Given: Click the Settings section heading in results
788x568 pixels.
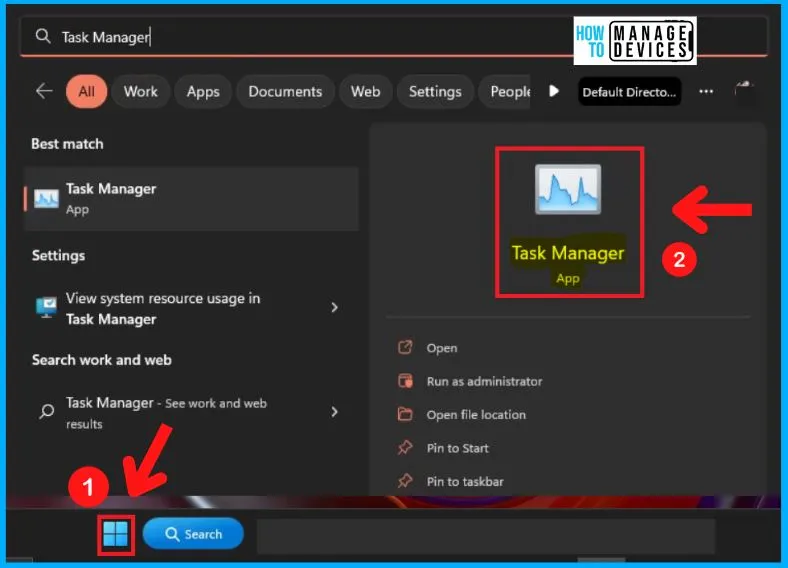Looking at the screenshot, I should [58, 256].
